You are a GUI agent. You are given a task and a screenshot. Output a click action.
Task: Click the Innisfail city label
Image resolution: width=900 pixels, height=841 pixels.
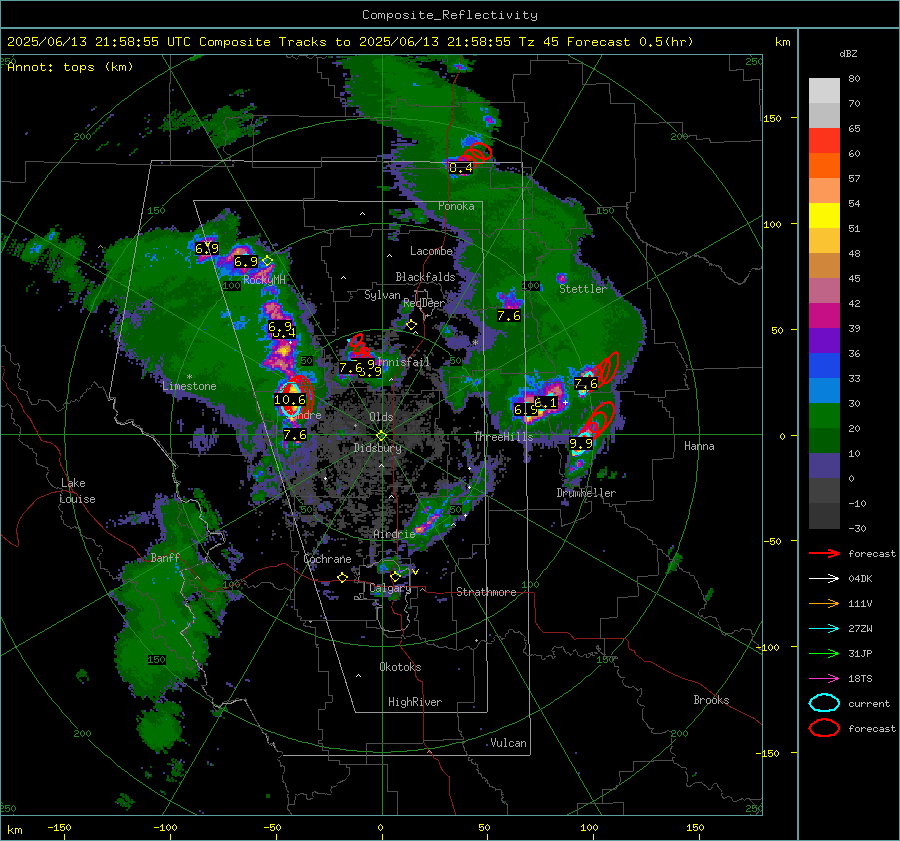(x=403, y=362)
